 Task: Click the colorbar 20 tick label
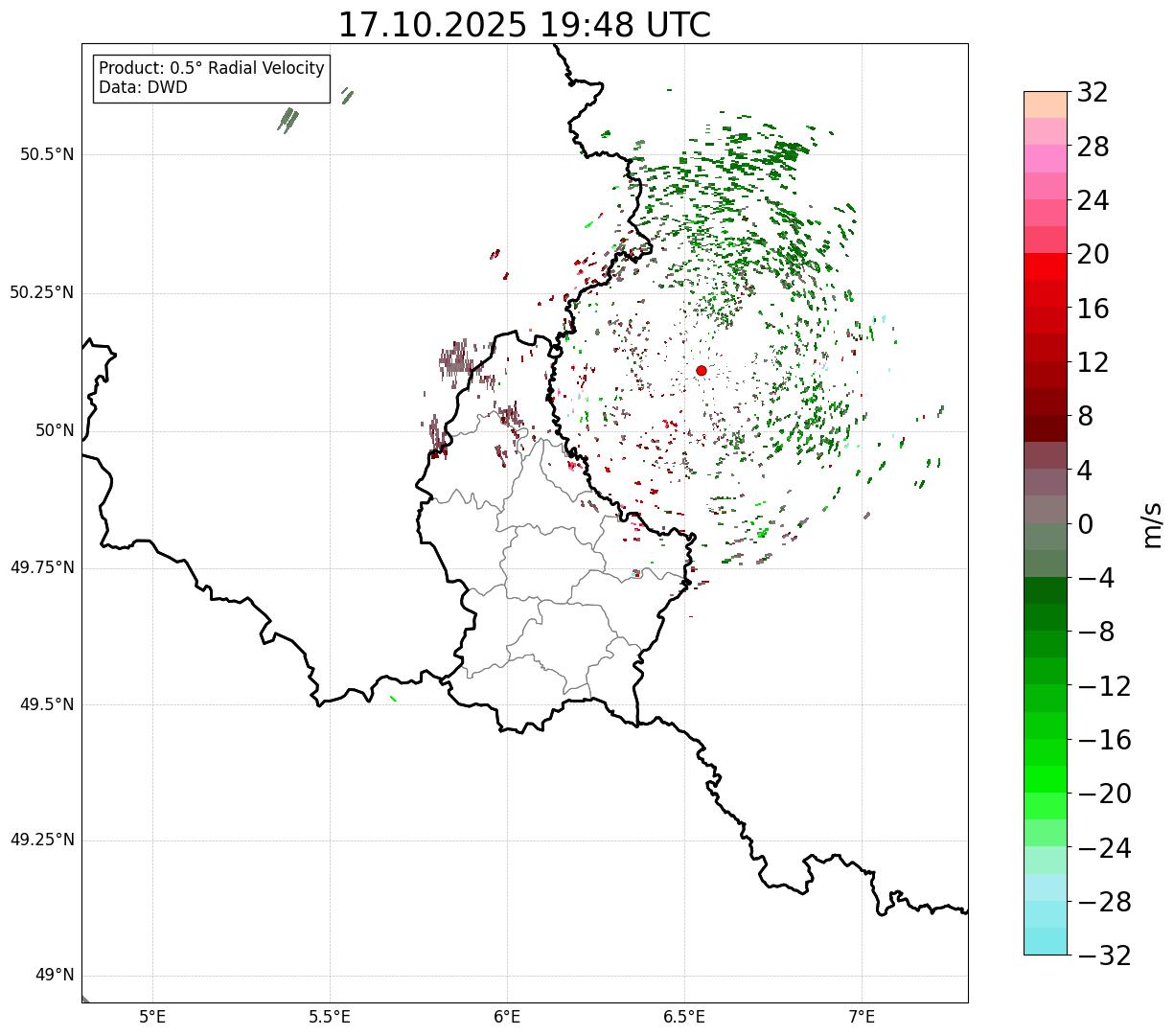[1093, 254]
